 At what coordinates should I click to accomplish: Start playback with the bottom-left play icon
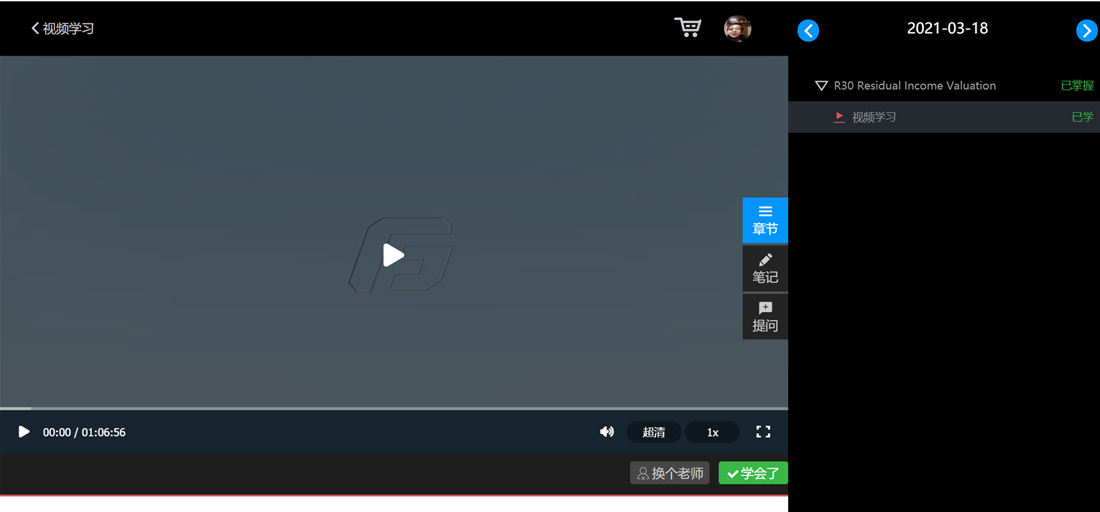click(x=24, y=432)
